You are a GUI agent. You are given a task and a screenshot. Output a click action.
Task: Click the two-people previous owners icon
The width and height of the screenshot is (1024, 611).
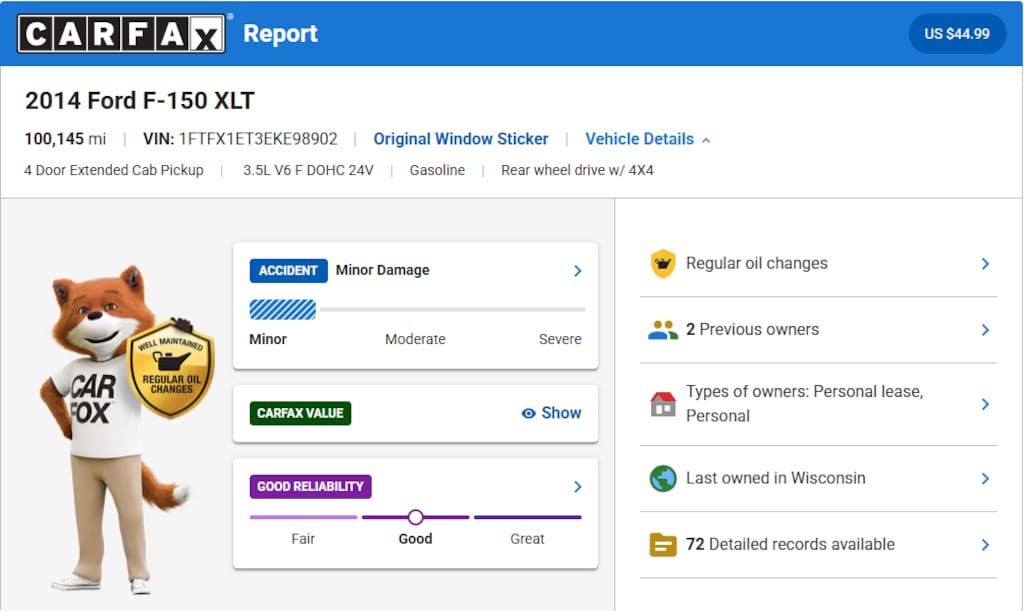(662, 330)
